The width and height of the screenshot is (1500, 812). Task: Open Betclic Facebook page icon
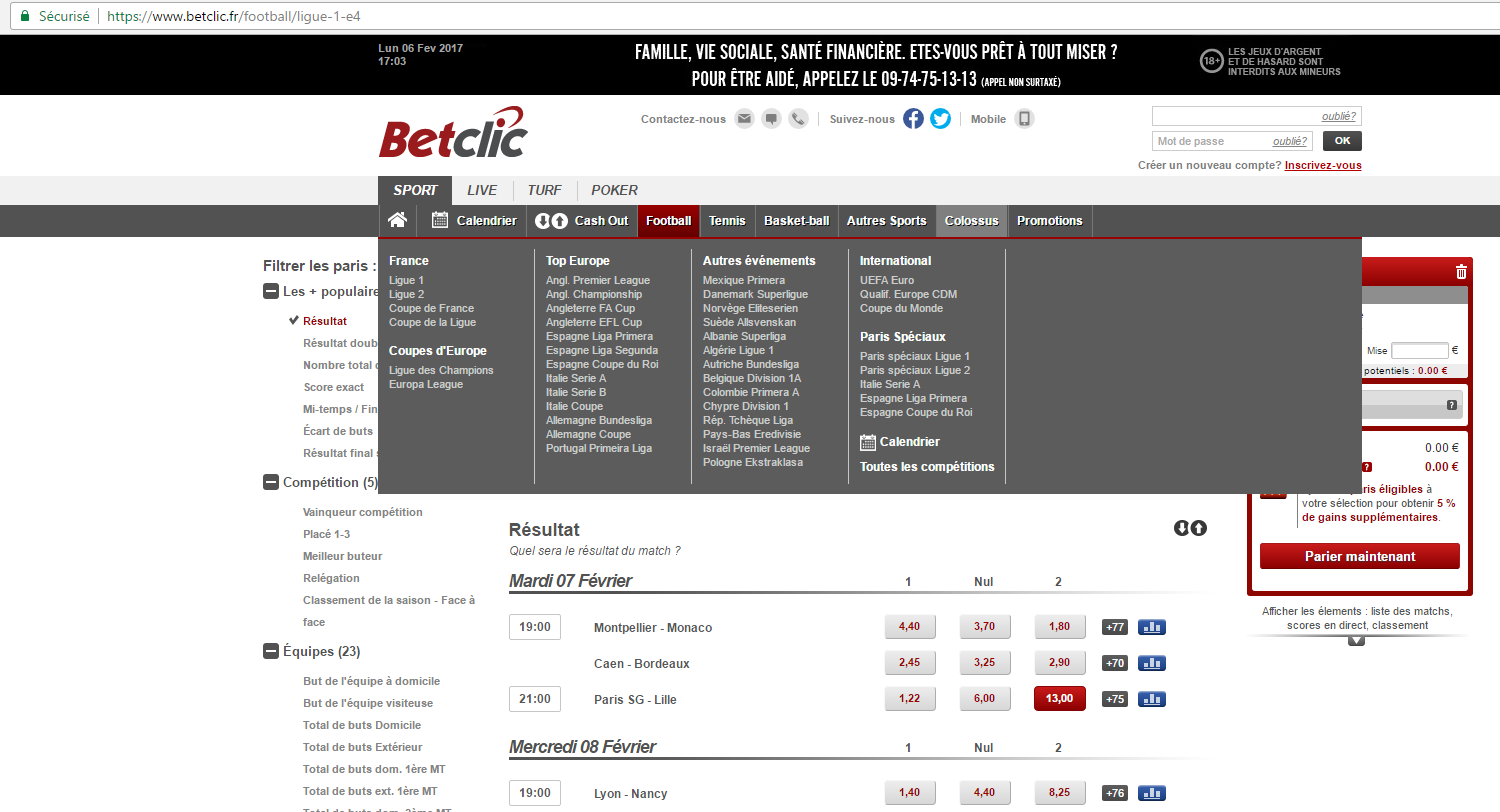pos(913,119)
